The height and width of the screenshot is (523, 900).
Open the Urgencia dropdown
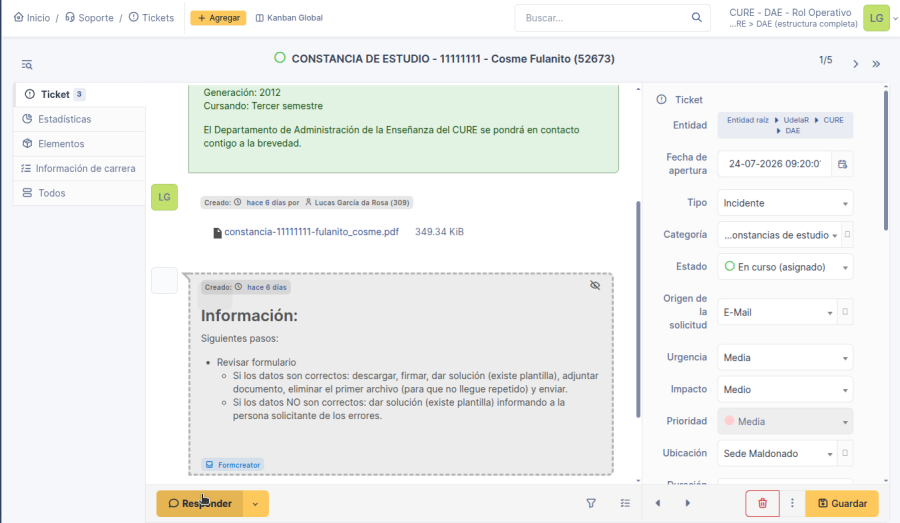coord(785,358)
